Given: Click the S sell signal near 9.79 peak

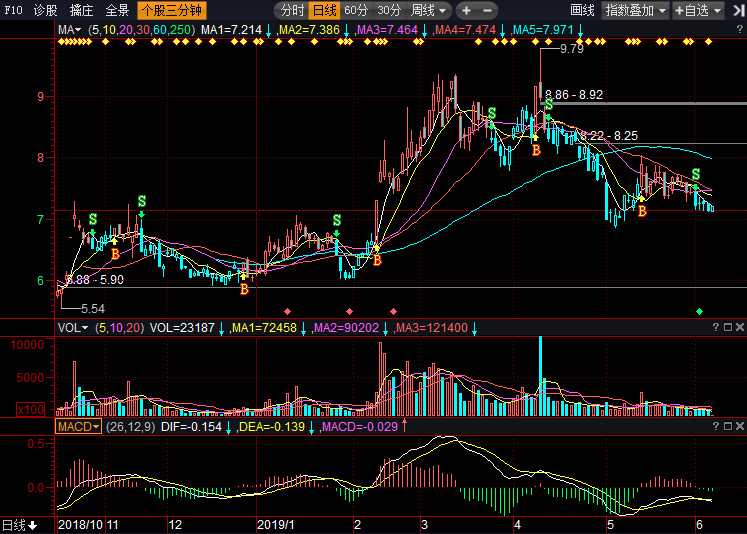Looking at the screenshot, I should pyautogui.click(x=549, y=104).
